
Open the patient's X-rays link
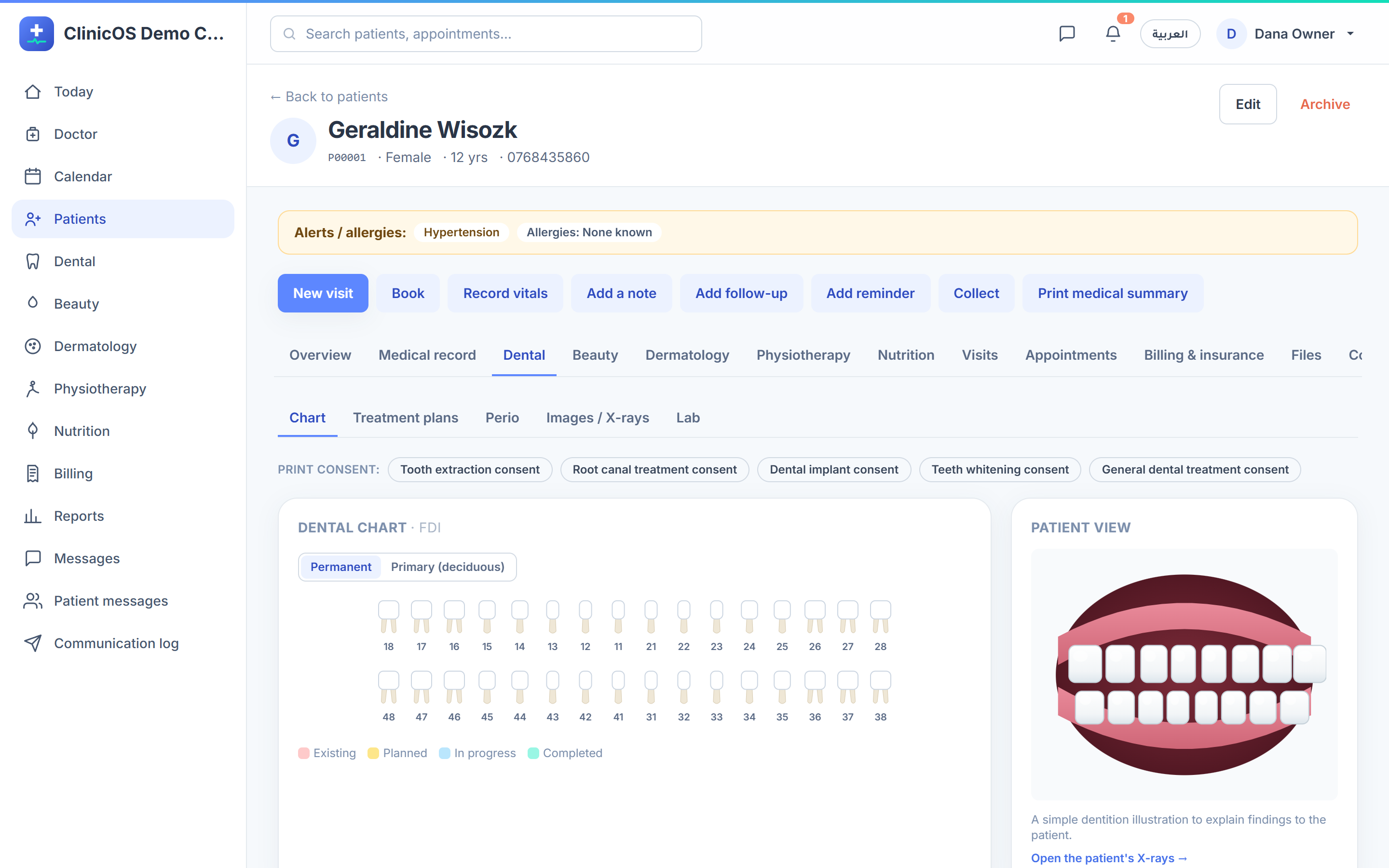point(1109,858)
